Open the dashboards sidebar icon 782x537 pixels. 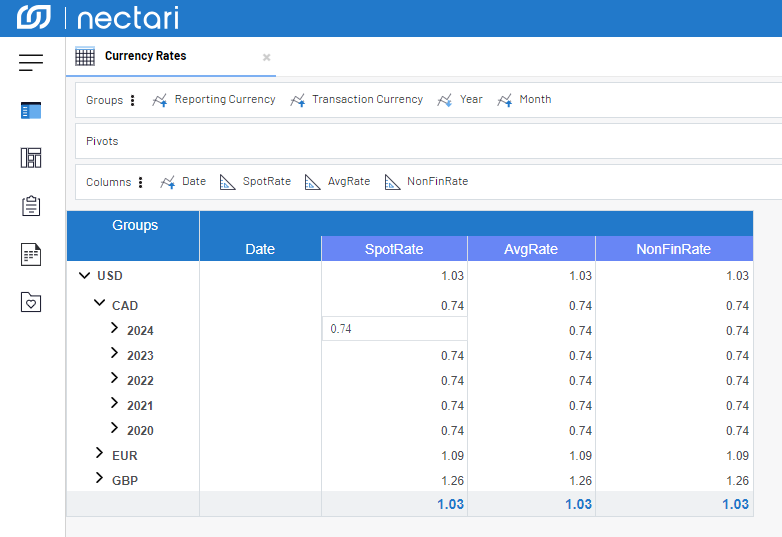tap(31, 158)
